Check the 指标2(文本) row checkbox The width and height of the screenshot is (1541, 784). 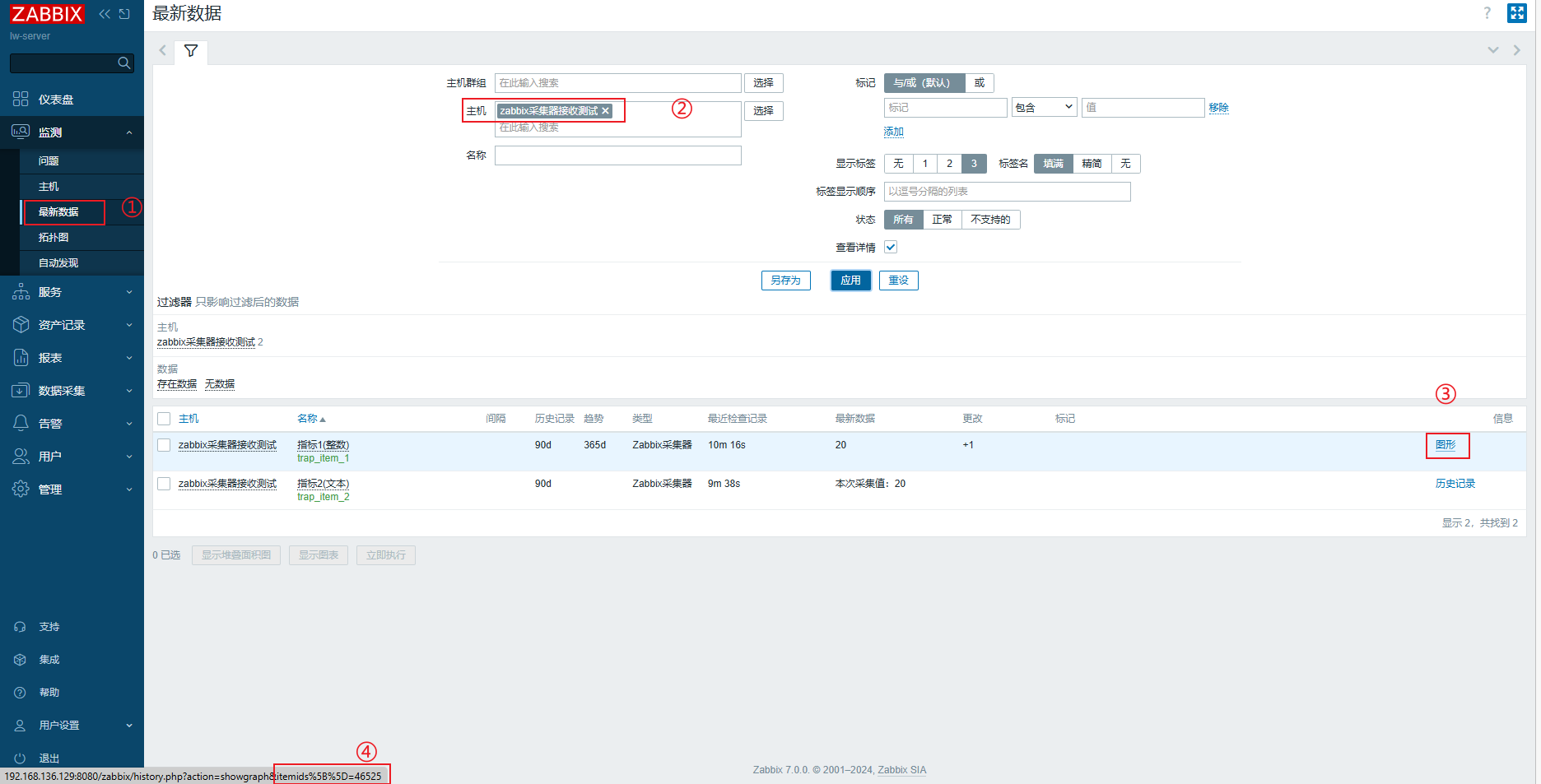(164, 484)
